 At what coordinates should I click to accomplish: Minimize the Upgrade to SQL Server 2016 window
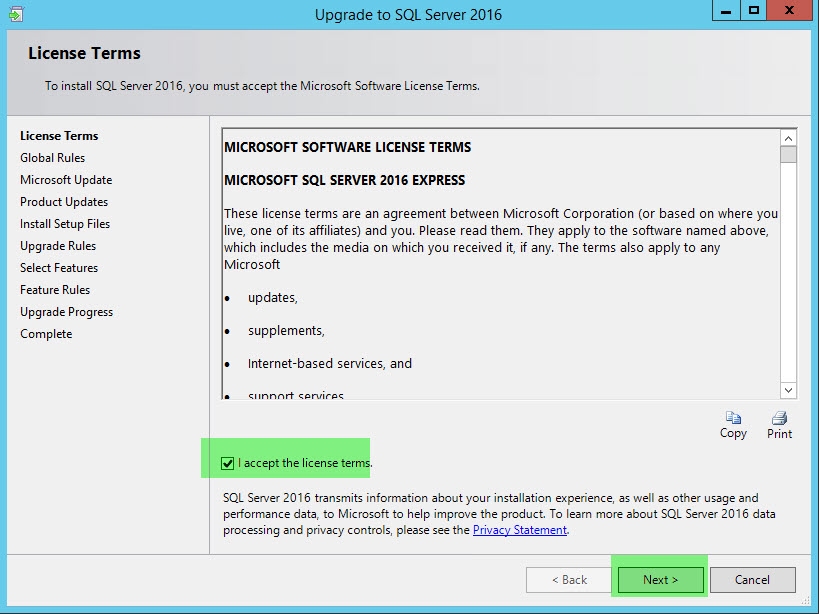coord(726,10)
